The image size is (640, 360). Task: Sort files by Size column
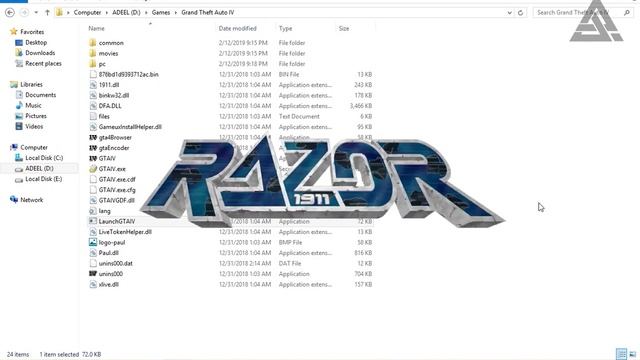point(344,29)
